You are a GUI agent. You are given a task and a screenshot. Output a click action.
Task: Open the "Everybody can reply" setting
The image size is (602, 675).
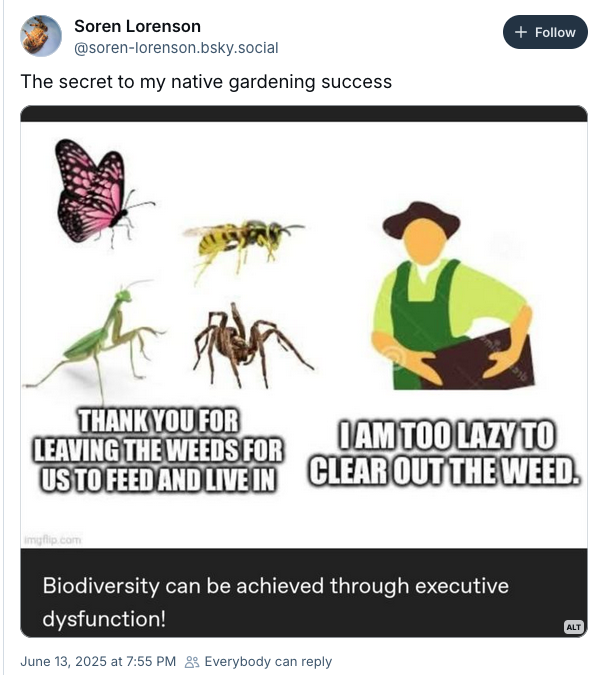point(268,661)
